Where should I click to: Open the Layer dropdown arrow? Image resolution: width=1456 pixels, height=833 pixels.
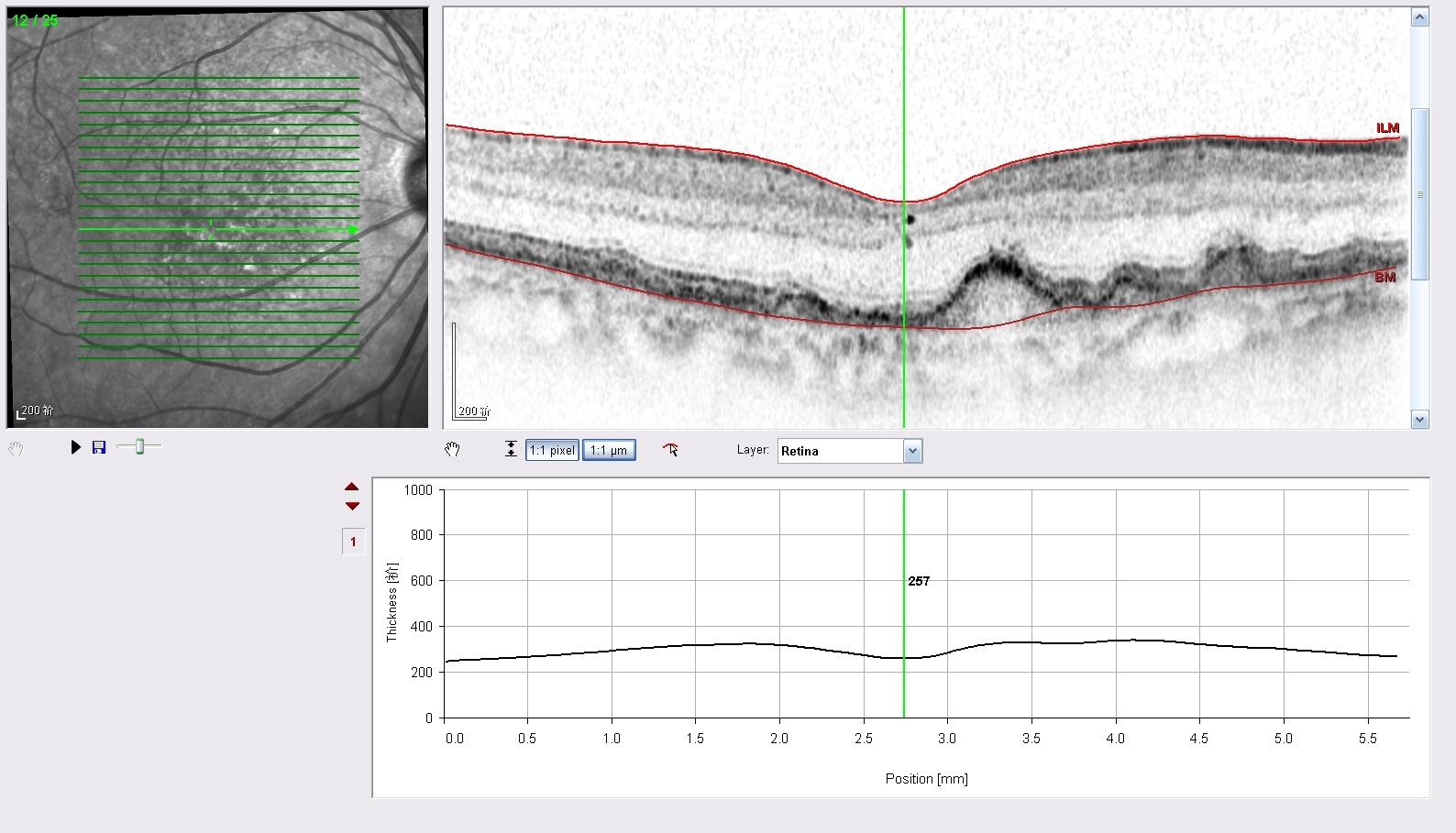912,451
